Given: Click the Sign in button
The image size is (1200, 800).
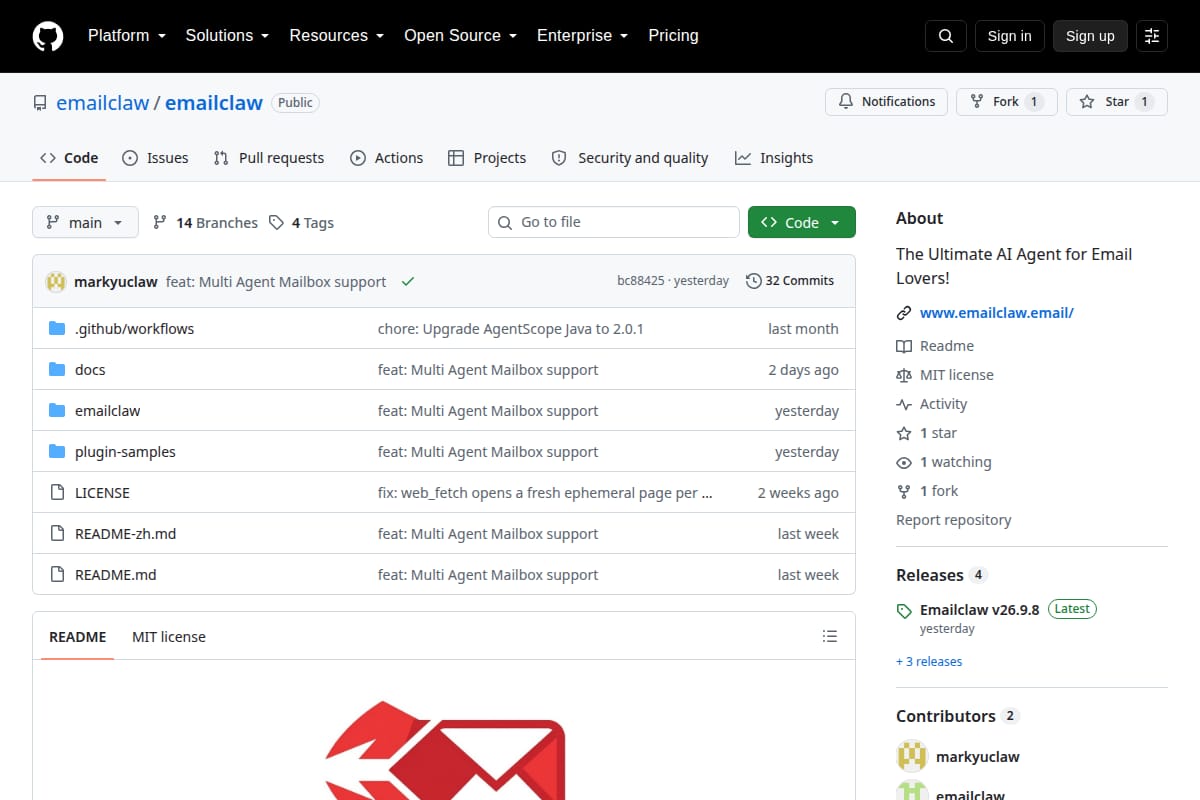Looking at the screenshot, I should click(x=1009, y=36).
